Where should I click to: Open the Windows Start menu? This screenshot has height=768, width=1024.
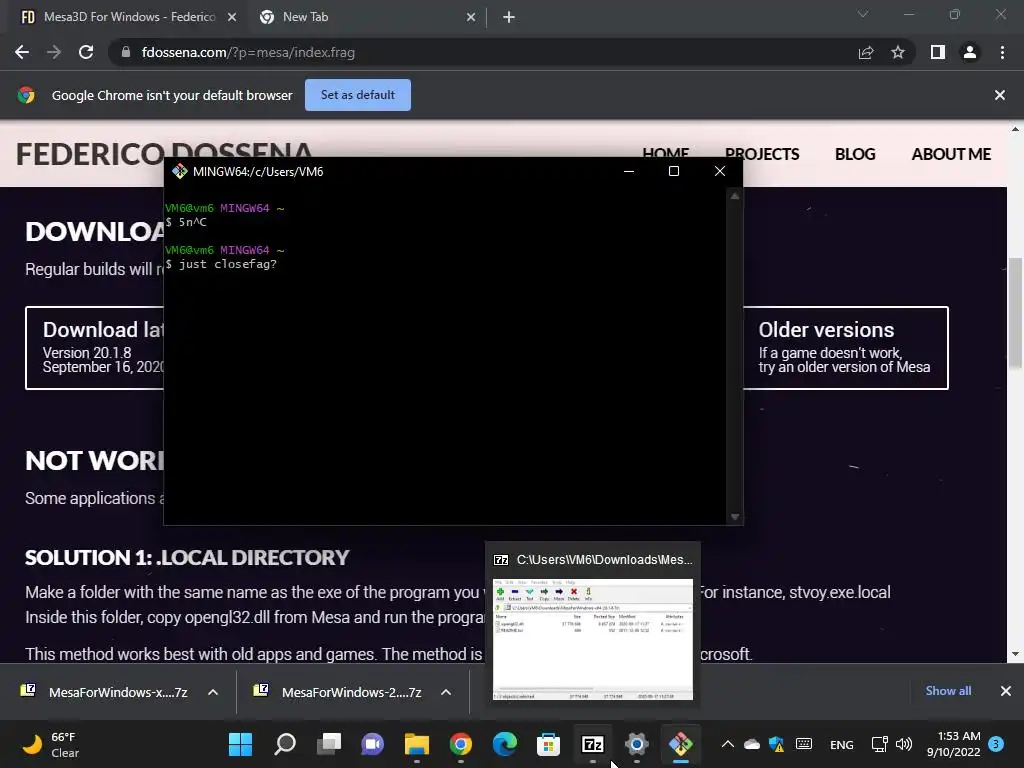click(240, 744)
